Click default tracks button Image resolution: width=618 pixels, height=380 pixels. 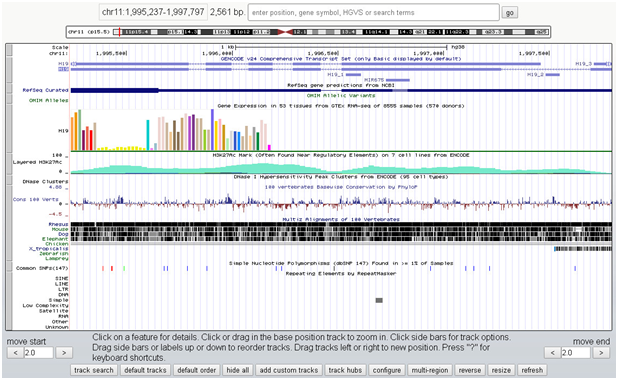pyautogui.click(x=145, y=370)
